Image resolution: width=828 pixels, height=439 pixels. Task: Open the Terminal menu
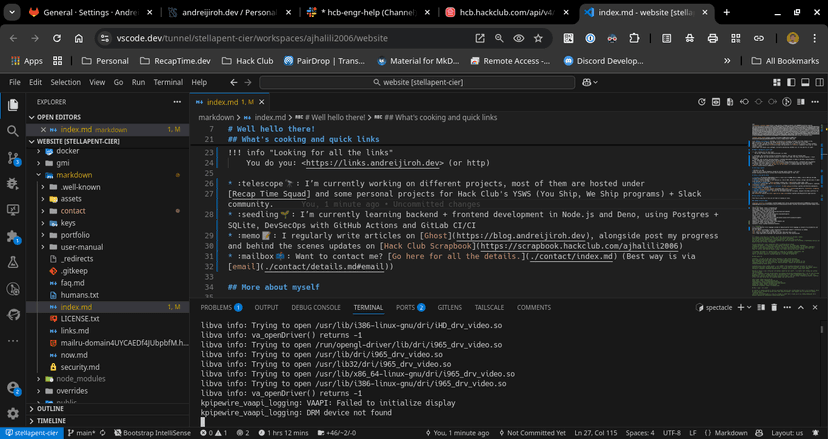point(167,82)
